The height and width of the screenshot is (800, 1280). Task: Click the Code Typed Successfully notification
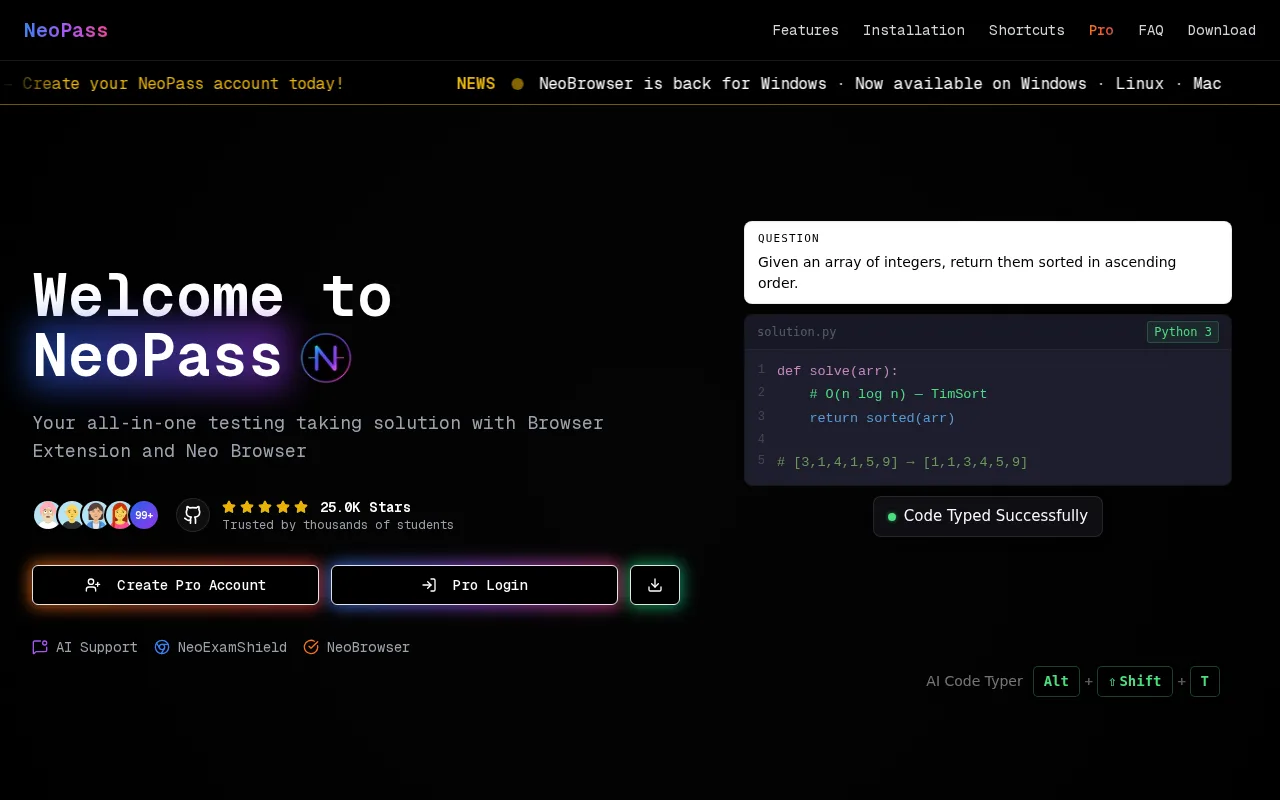click(988, 516)
